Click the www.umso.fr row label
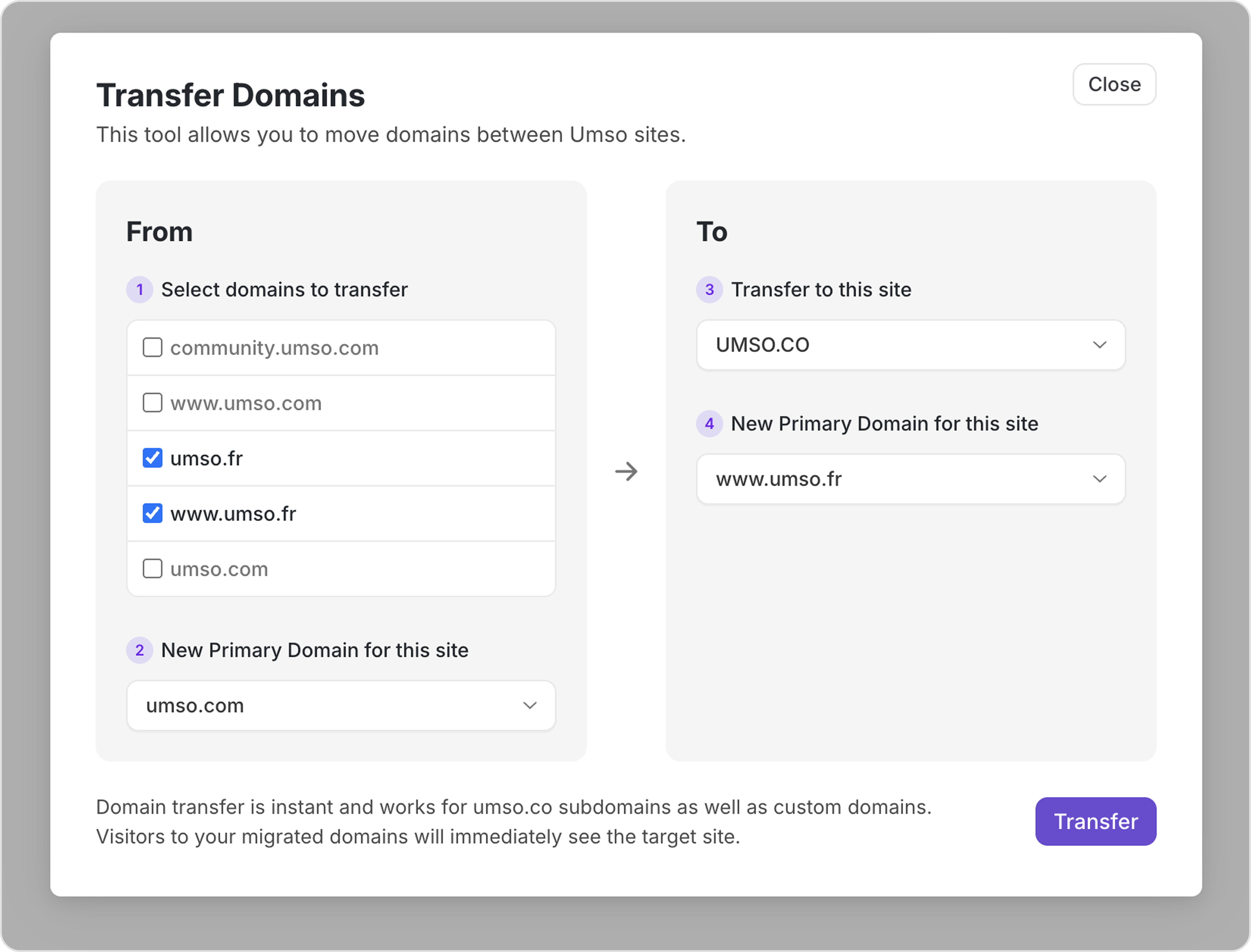The image size is (1251, 952). click(233, 514)
